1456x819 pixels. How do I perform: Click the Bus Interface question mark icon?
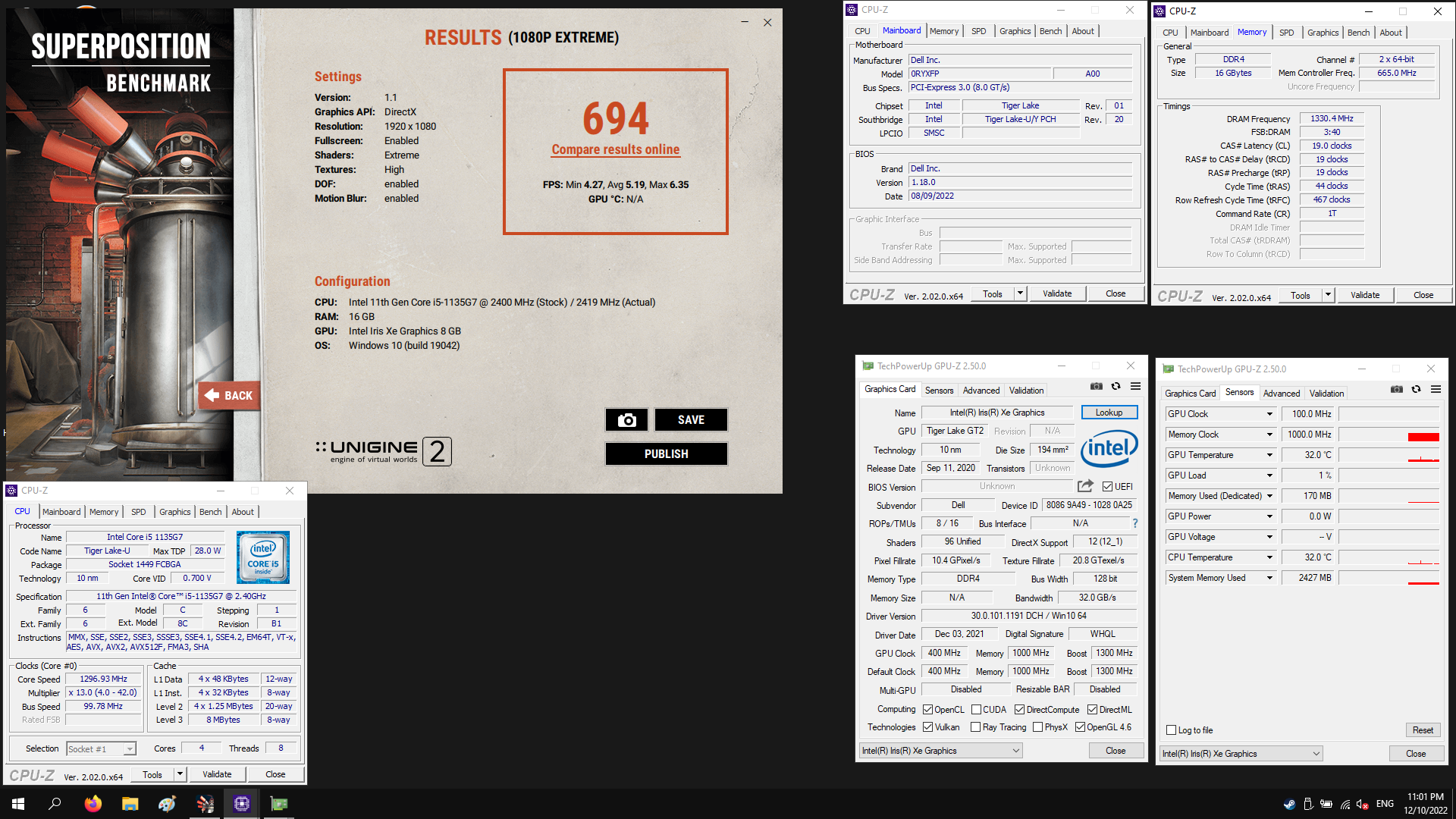pyautogui.click(x=1135, y=523)
